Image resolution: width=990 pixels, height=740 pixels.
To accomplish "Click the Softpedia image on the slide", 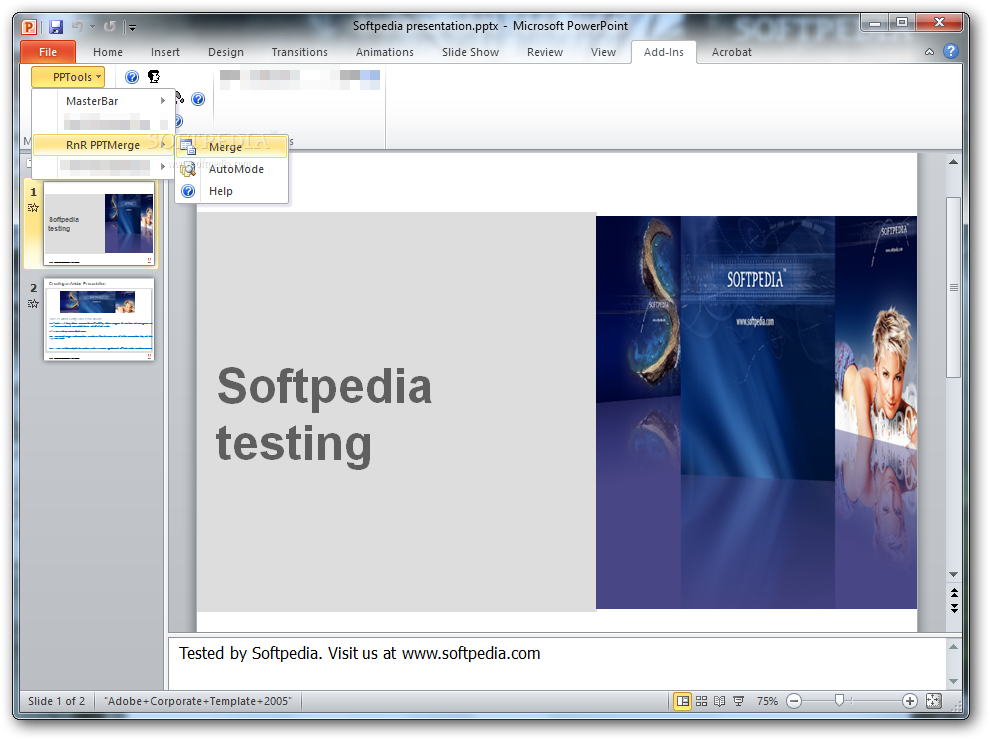I will pyautogui.click(x=756, y=412).
